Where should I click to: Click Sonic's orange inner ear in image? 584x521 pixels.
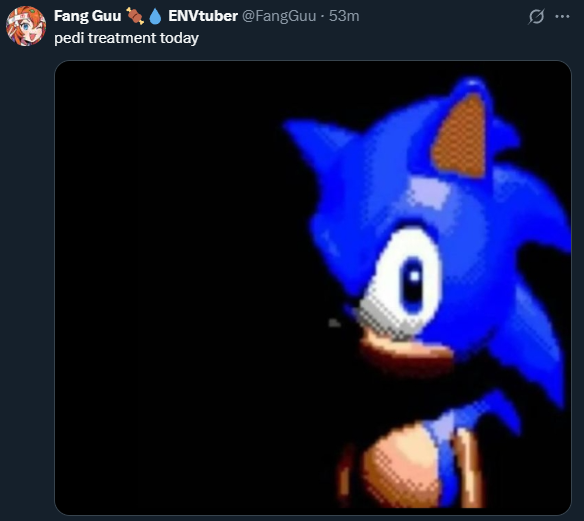pos(461,136)
